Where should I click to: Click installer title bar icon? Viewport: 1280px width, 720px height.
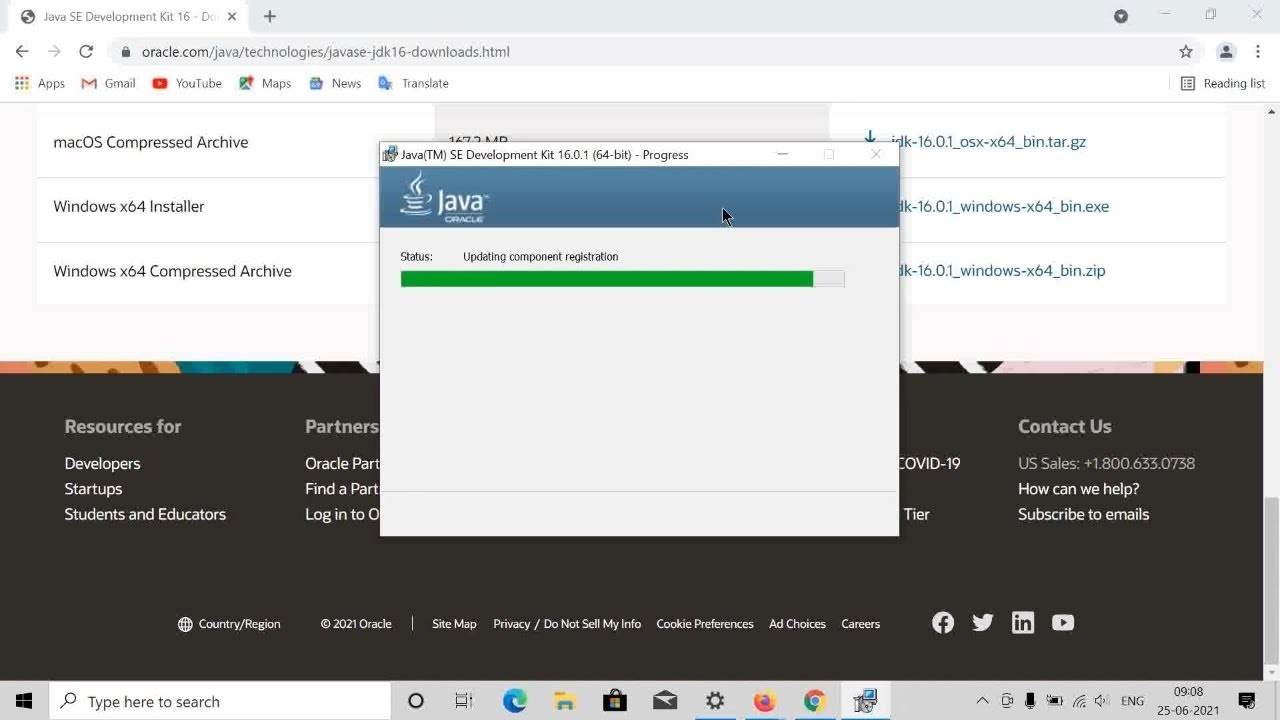[390, 154]
